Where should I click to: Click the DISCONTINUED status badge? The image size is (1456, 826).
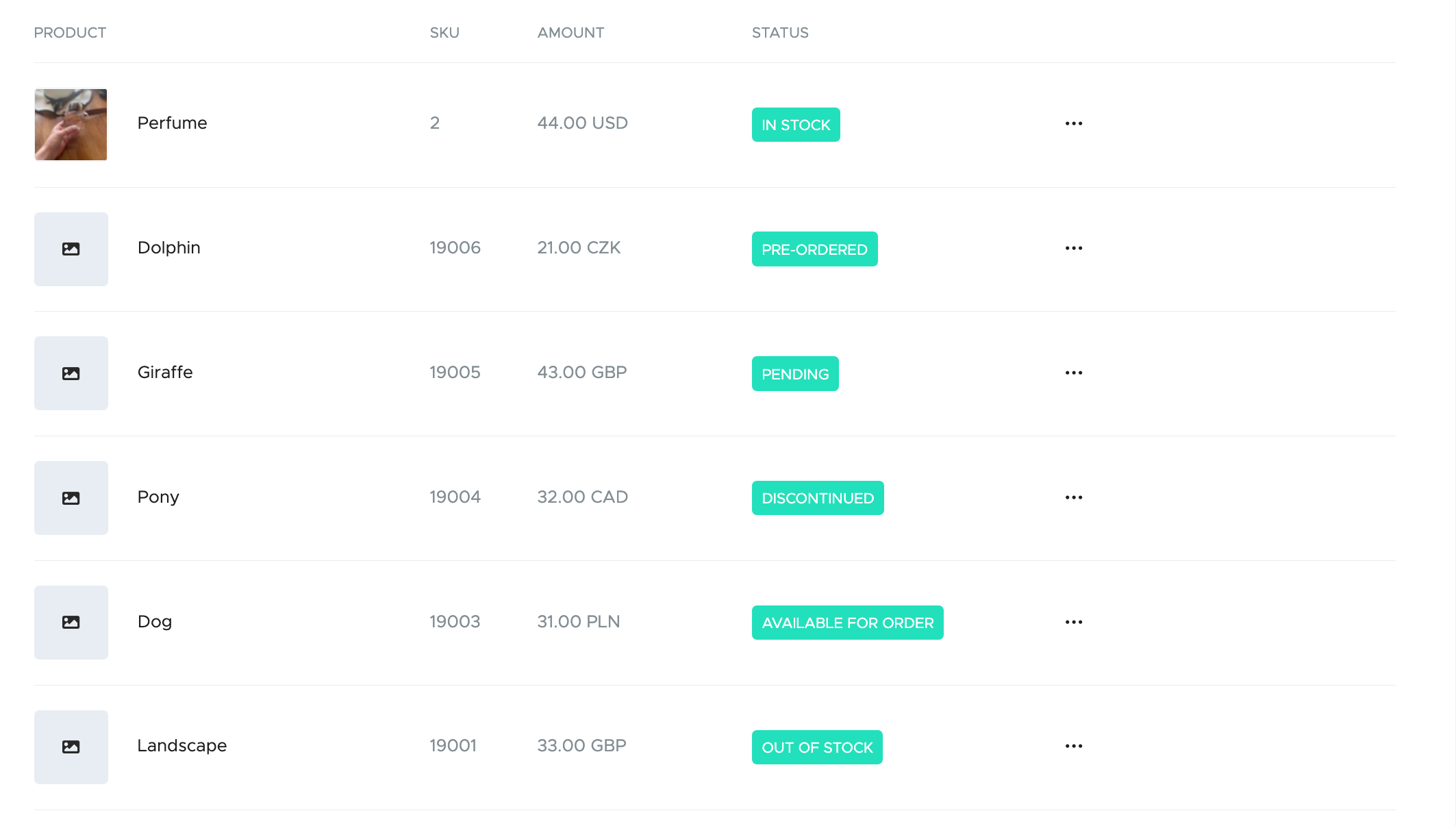click(818, 498)
